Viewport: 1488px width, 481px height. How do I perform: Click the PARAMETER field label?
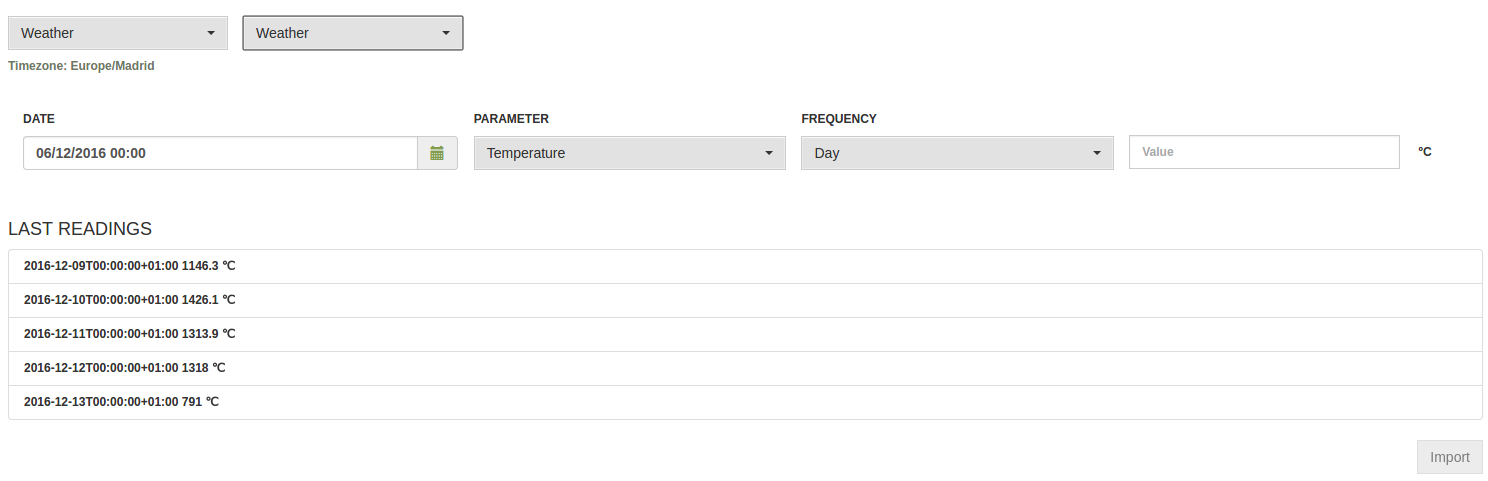click(x=511, y=119)
